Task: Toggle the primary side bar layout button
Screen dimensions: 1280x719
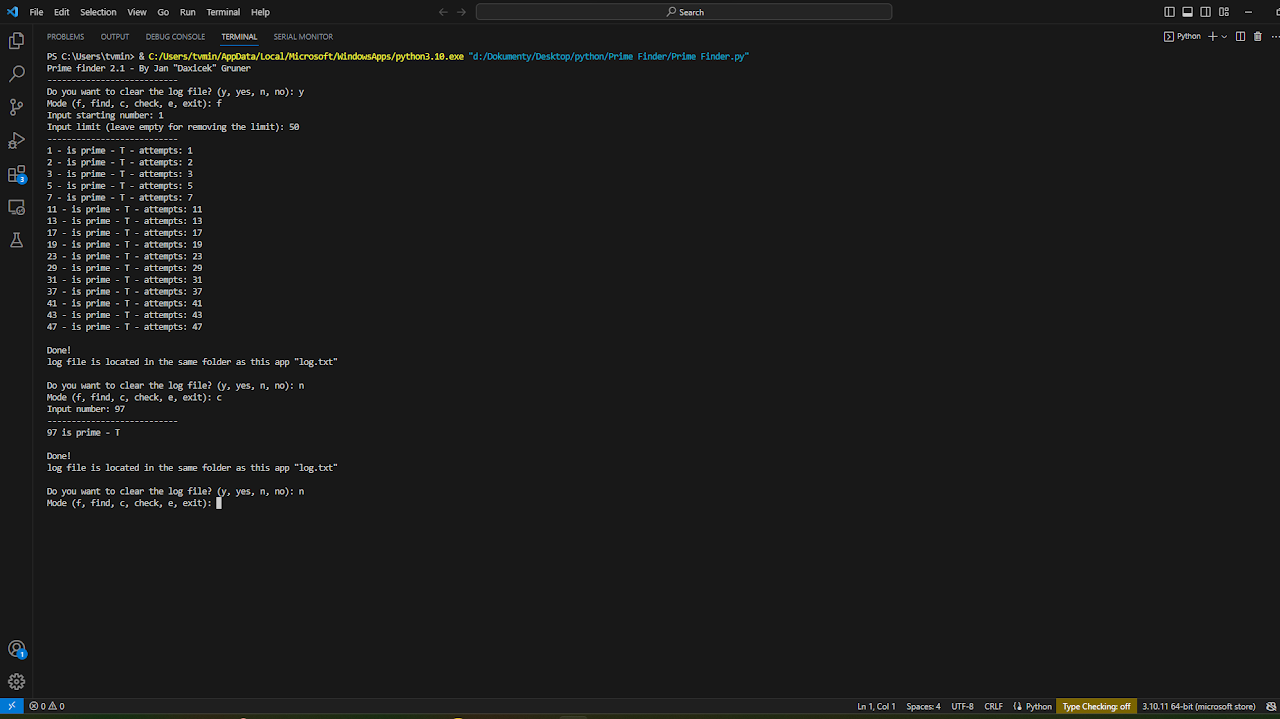Action: coord(1169,12)
